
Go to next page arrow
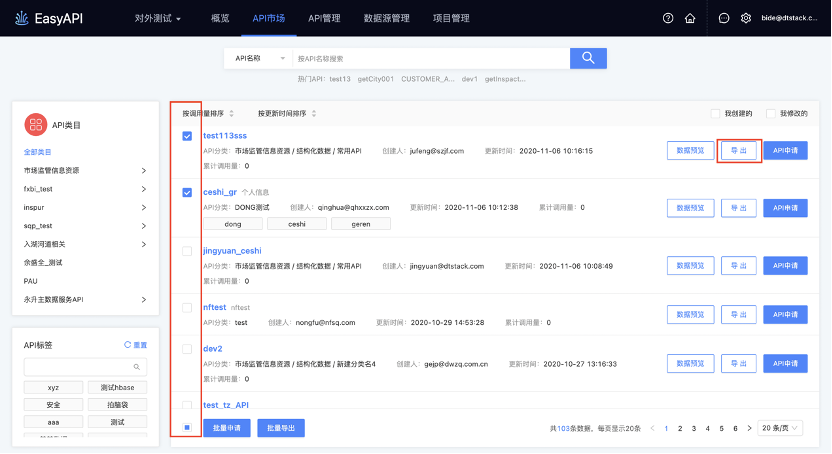click(x=749, y=428)
